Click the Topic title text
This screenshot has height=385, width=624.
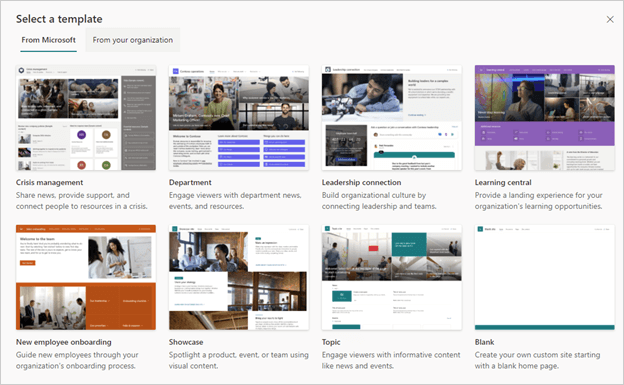click(331, 342)
